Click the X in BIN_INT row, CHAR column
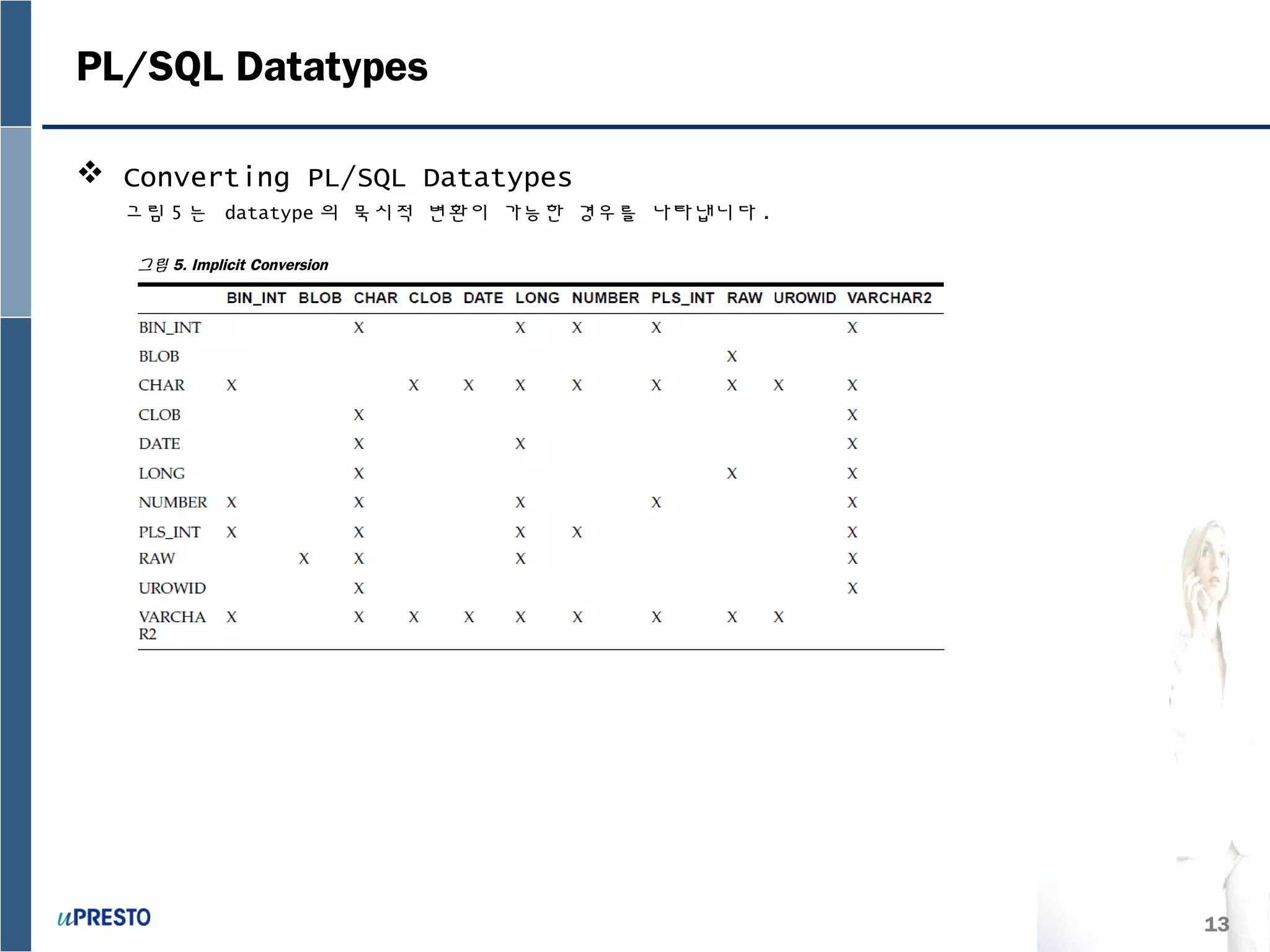Image resolution: width=1270 pixels, height=952 pixels. 359,328
